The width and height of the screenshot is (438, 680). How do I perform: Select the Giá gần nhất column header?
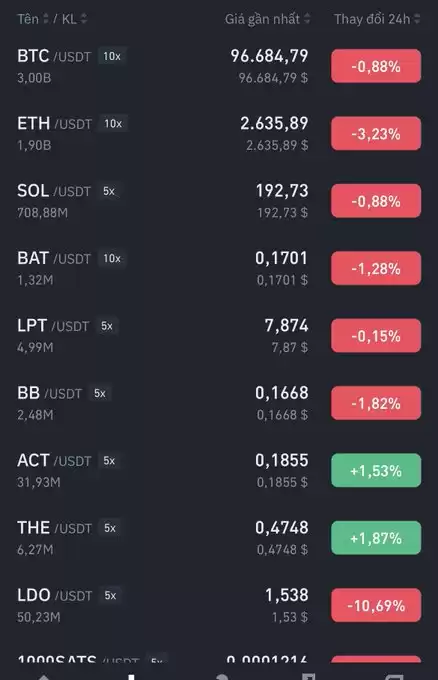click(262, 19)
